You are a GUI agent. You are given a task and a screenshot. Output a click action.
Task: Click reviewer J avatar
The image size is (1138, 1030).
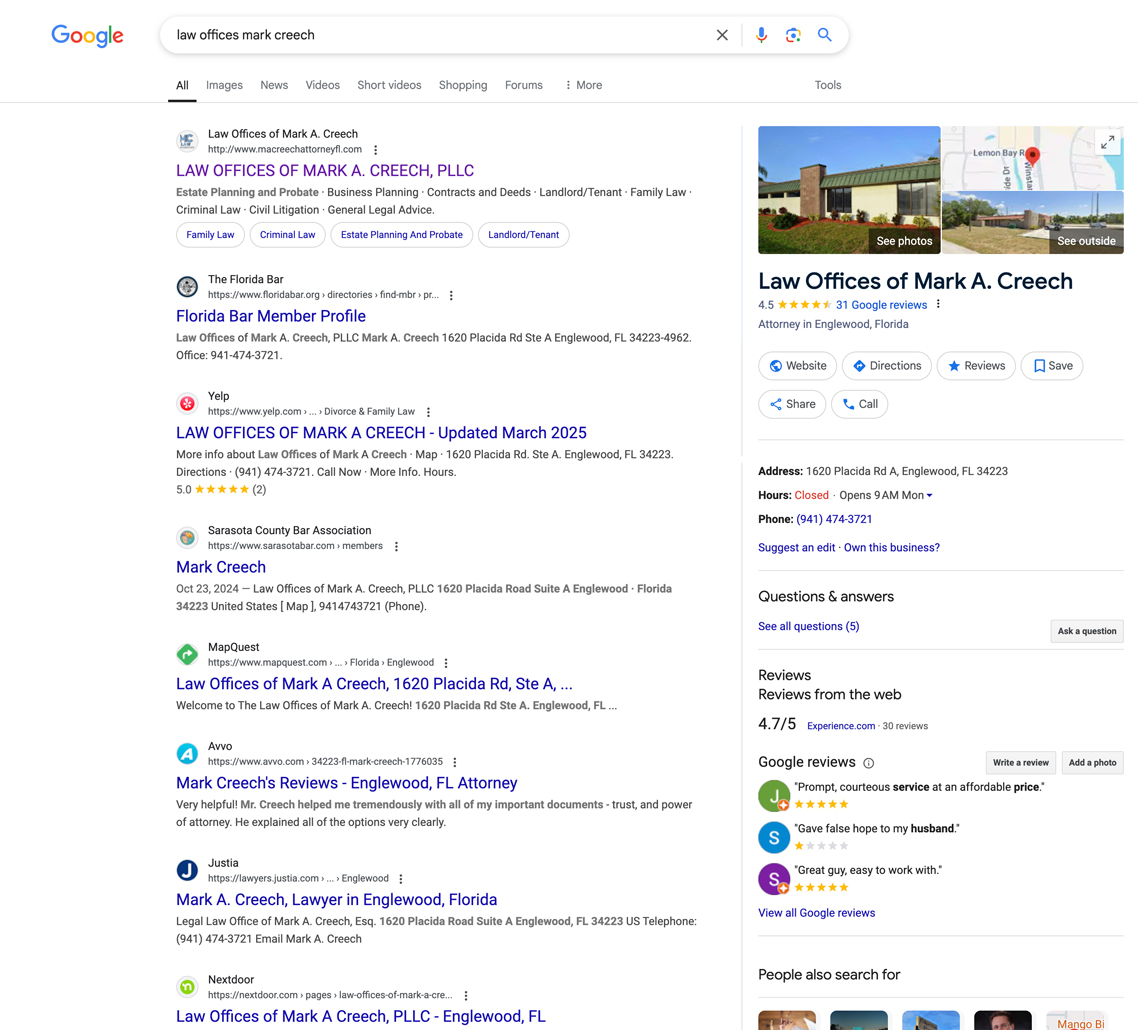pos(774,796)
